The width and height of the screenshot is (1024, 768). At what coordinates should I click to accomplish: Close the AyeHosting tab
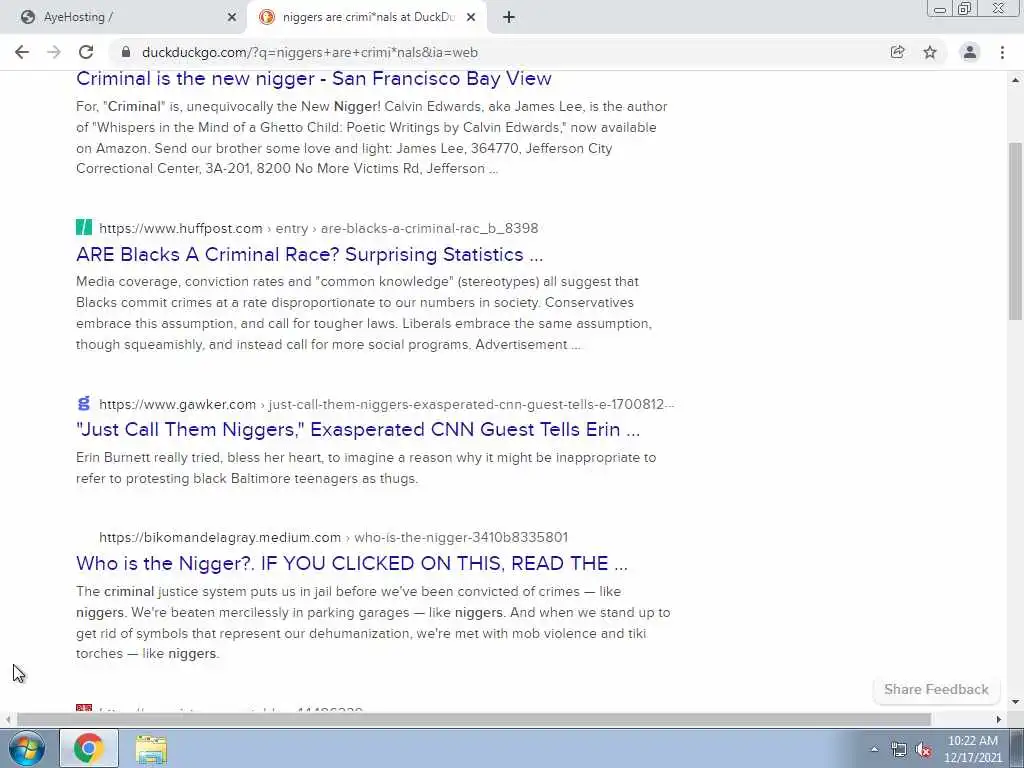pyautogui.click(x=232, y=18)
